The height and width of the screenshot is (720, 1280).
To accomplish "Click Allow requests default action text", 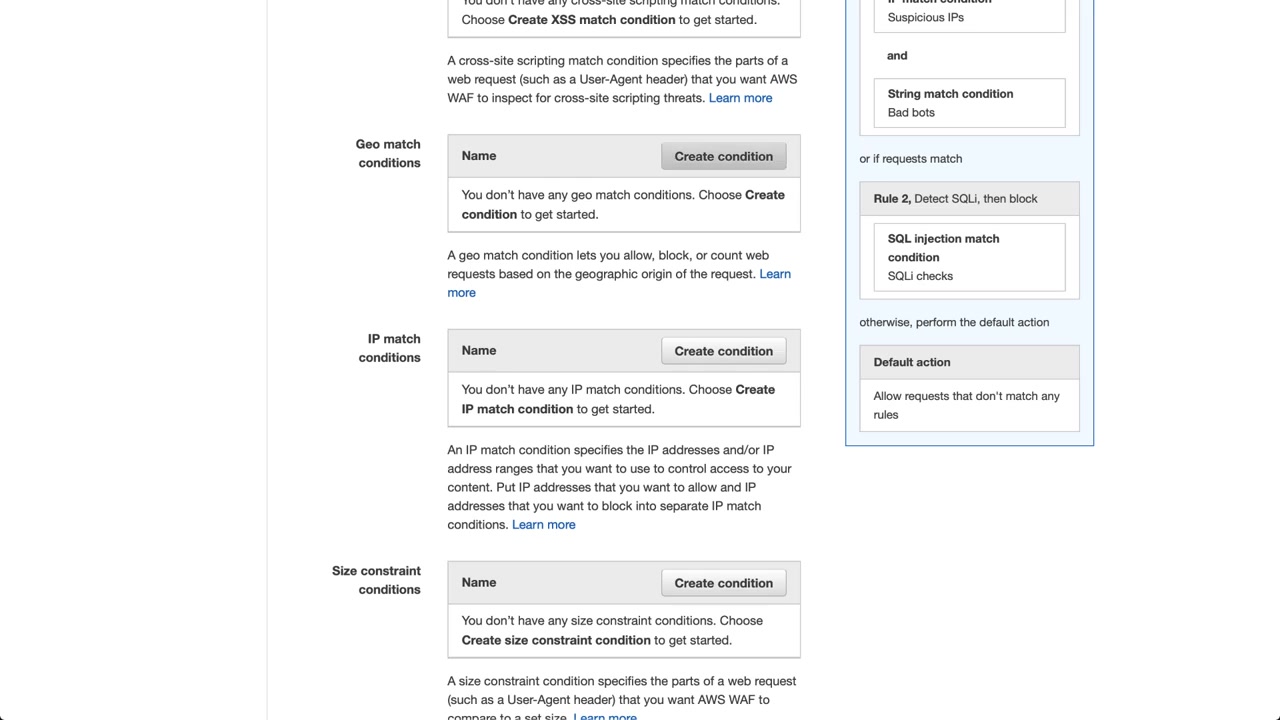I will 966,405.
